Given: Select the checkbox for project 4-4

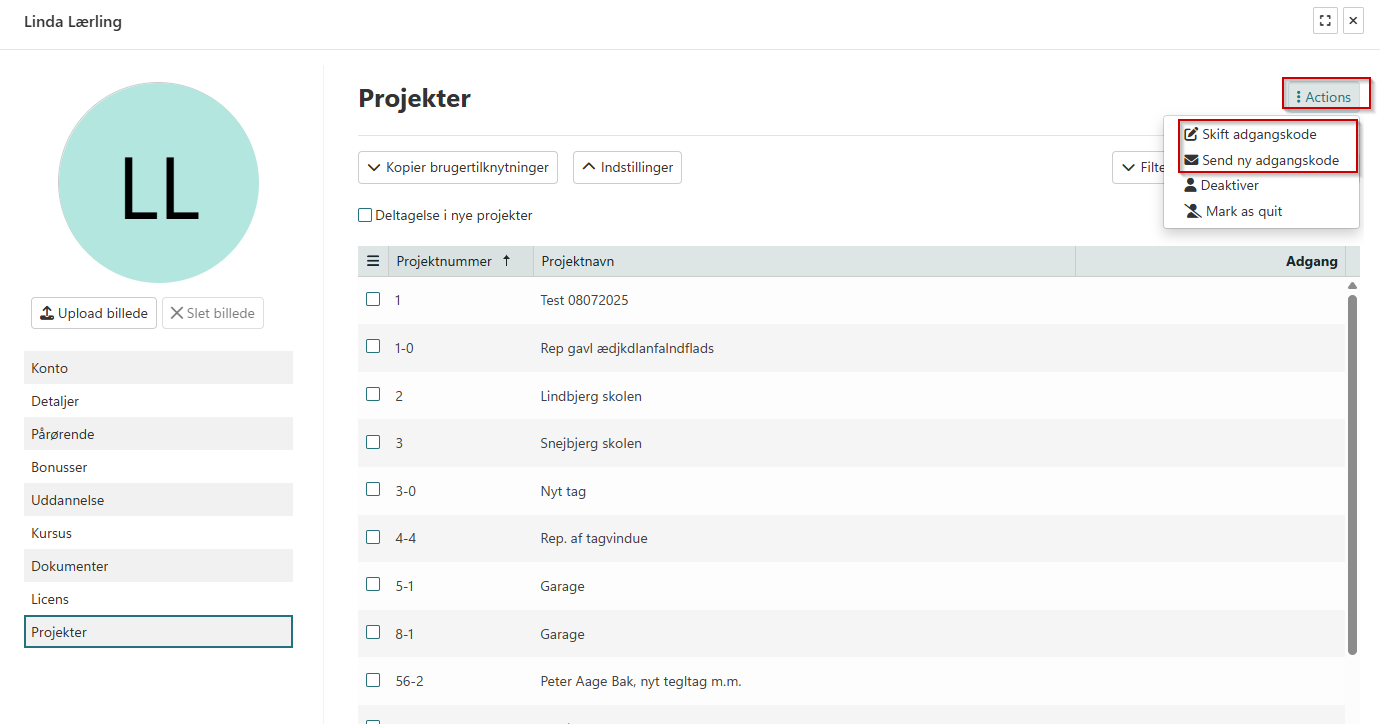Looking at the screenshot, I should point(373,537).
